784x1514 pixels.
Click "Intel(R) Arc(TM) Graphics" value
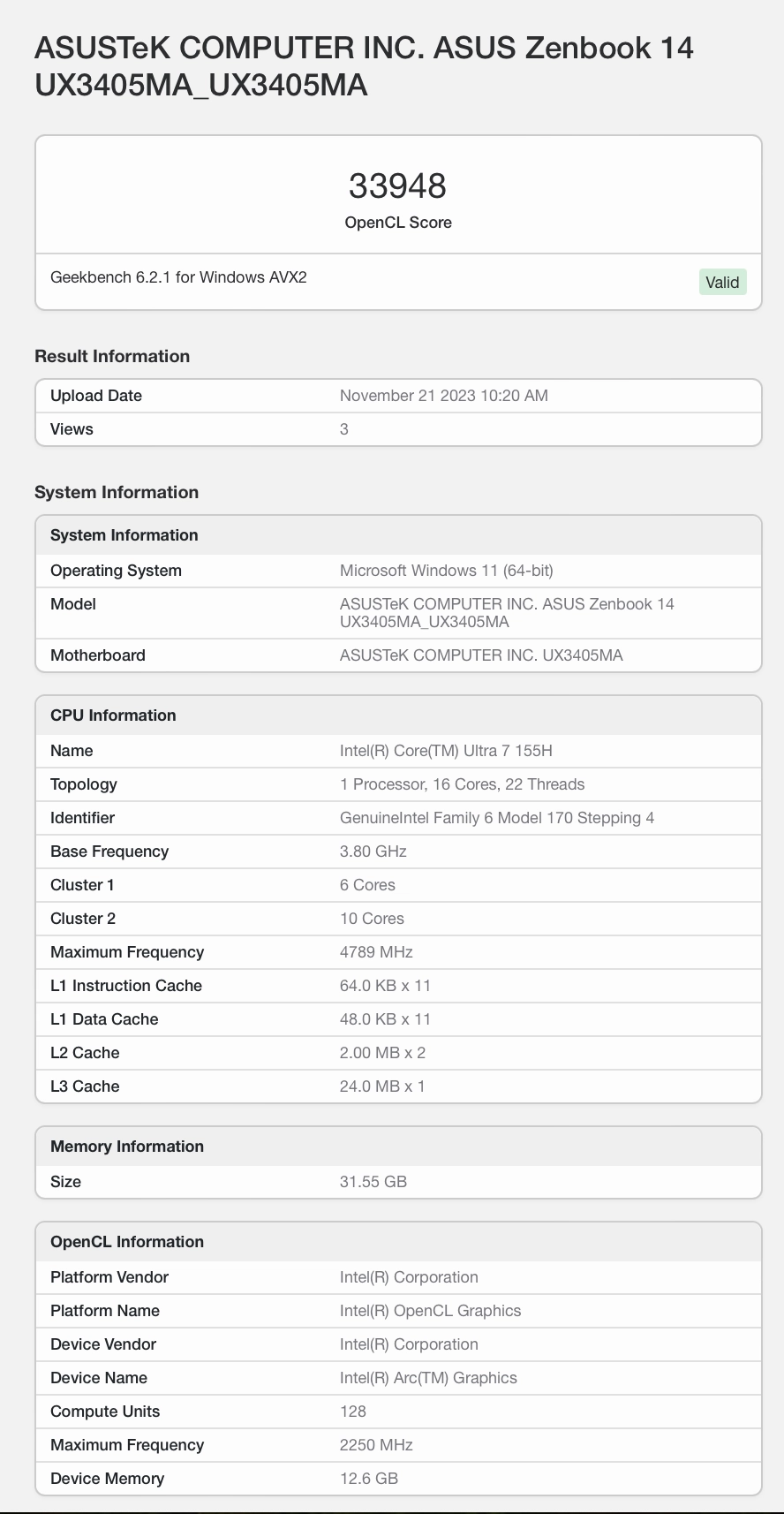point(428,1378)
